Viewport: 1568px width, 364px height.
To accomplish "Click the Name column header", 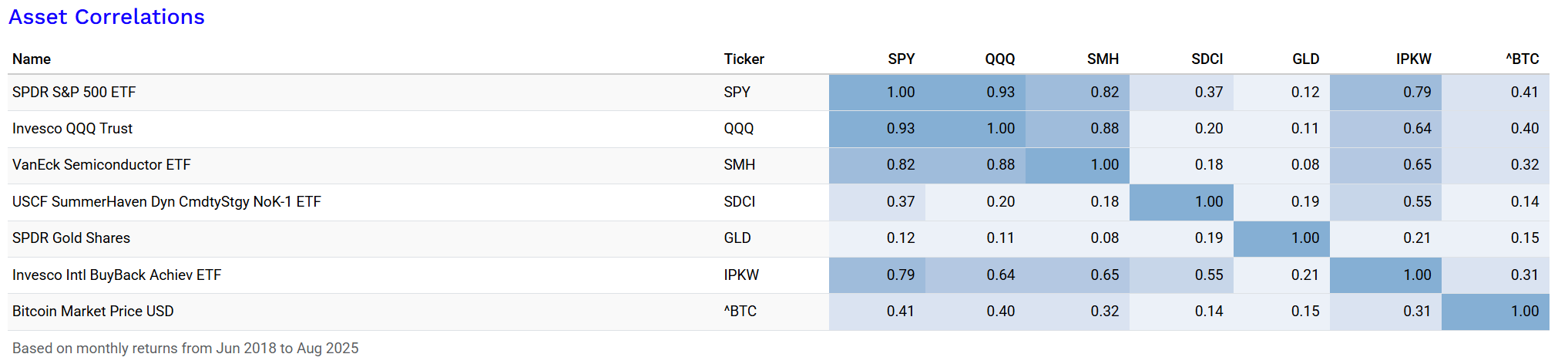I will pyautogui.click(x=32, y=59).
